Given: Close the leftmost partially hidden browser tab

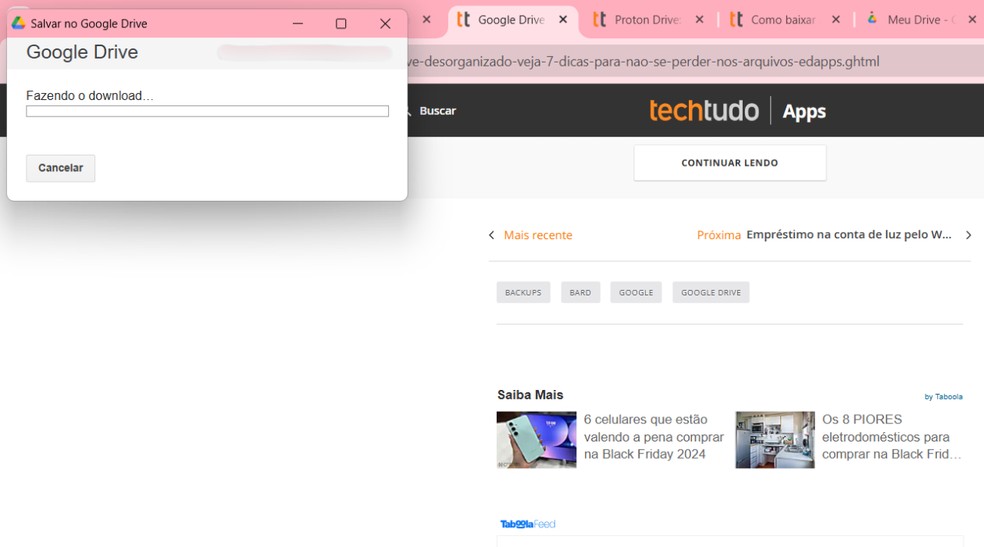Looking at the screenshot, I should pos(427,19).
